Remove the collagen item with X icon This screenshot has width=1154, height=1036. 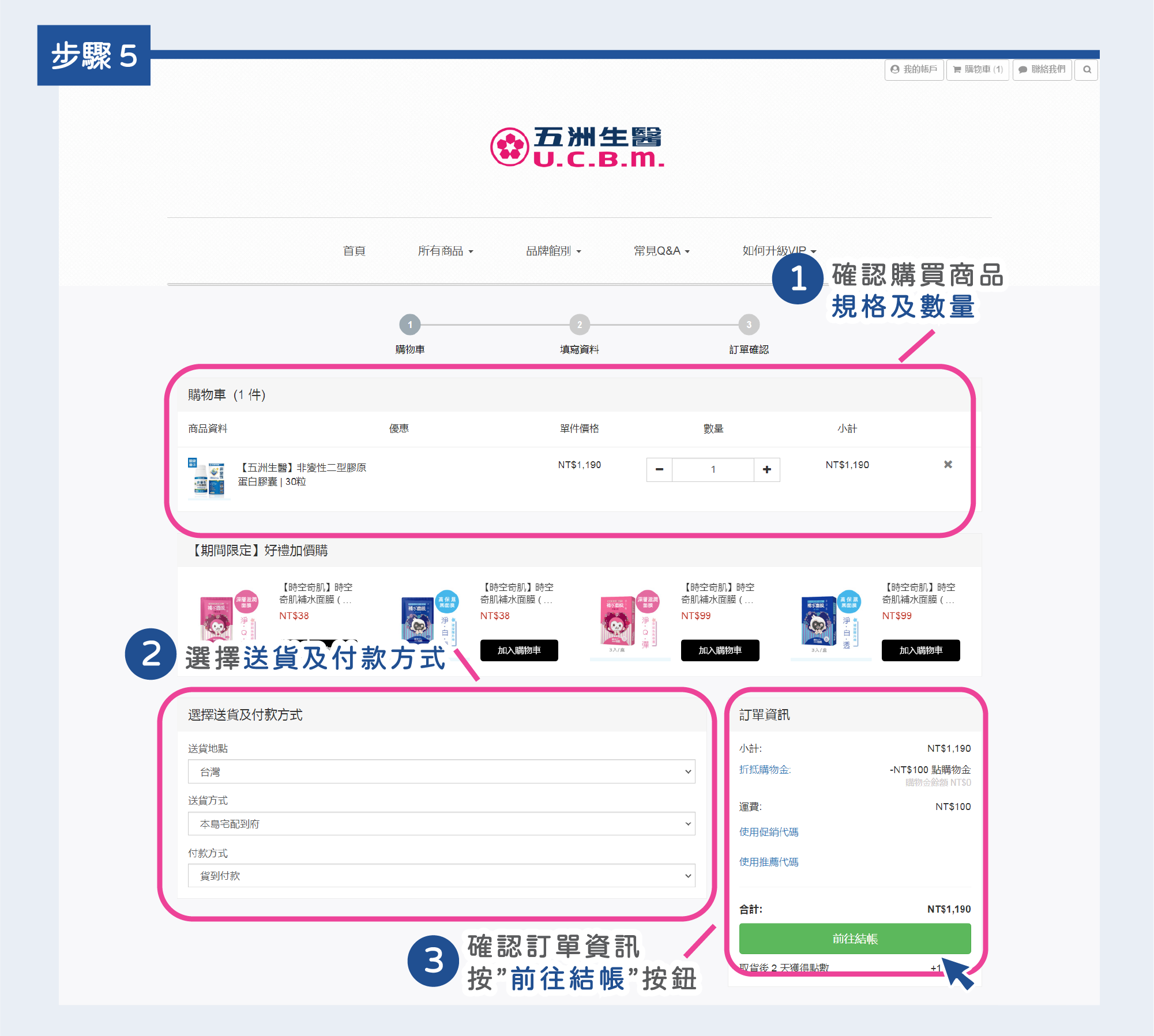tap(948, 465)
